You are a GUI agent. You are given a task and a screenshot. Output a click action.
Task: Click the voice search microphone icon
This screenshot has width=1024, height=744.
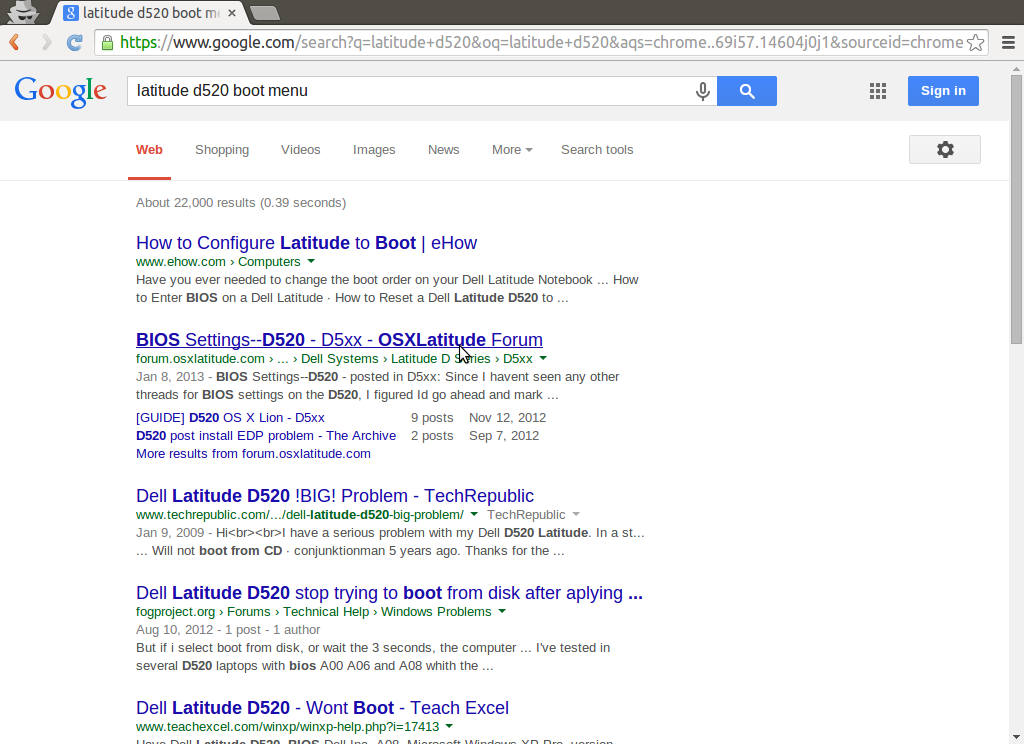pyautogui.click(x=702, y=91)
